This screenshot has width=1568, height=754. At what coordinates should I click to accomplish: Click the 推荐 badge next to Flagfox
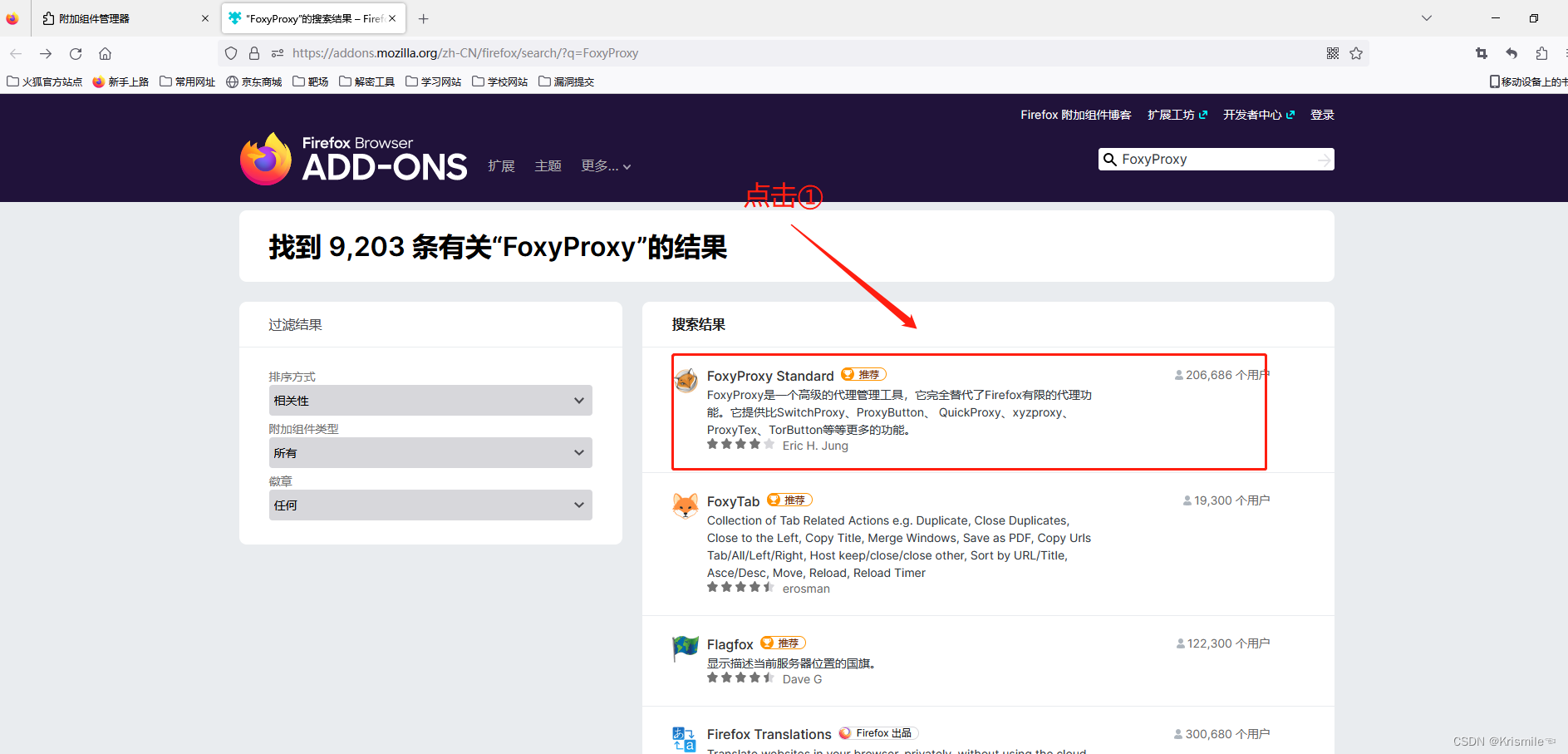click(x=783, y=643)
